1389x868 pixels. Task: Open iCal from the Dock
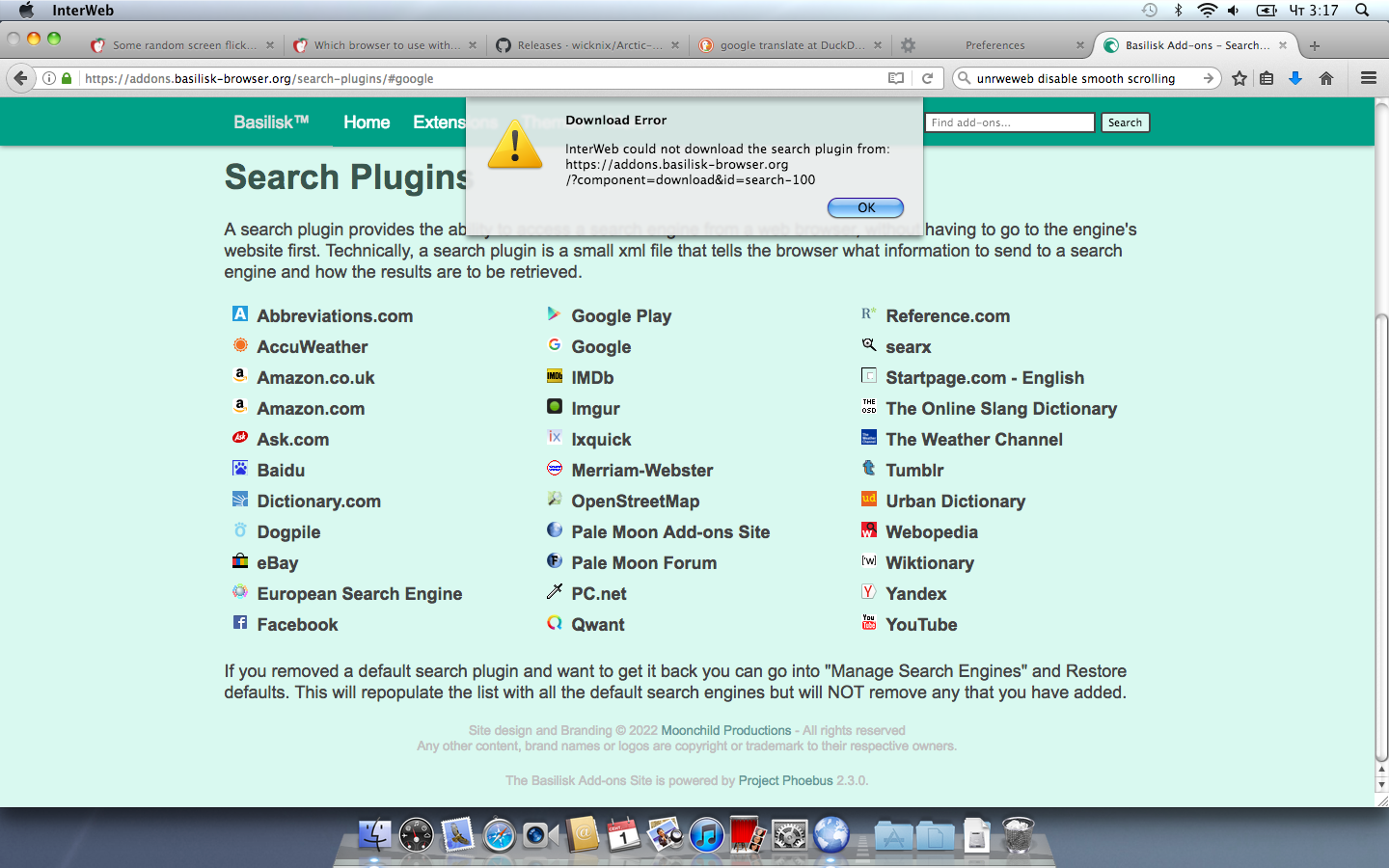[x=623, y=834]
